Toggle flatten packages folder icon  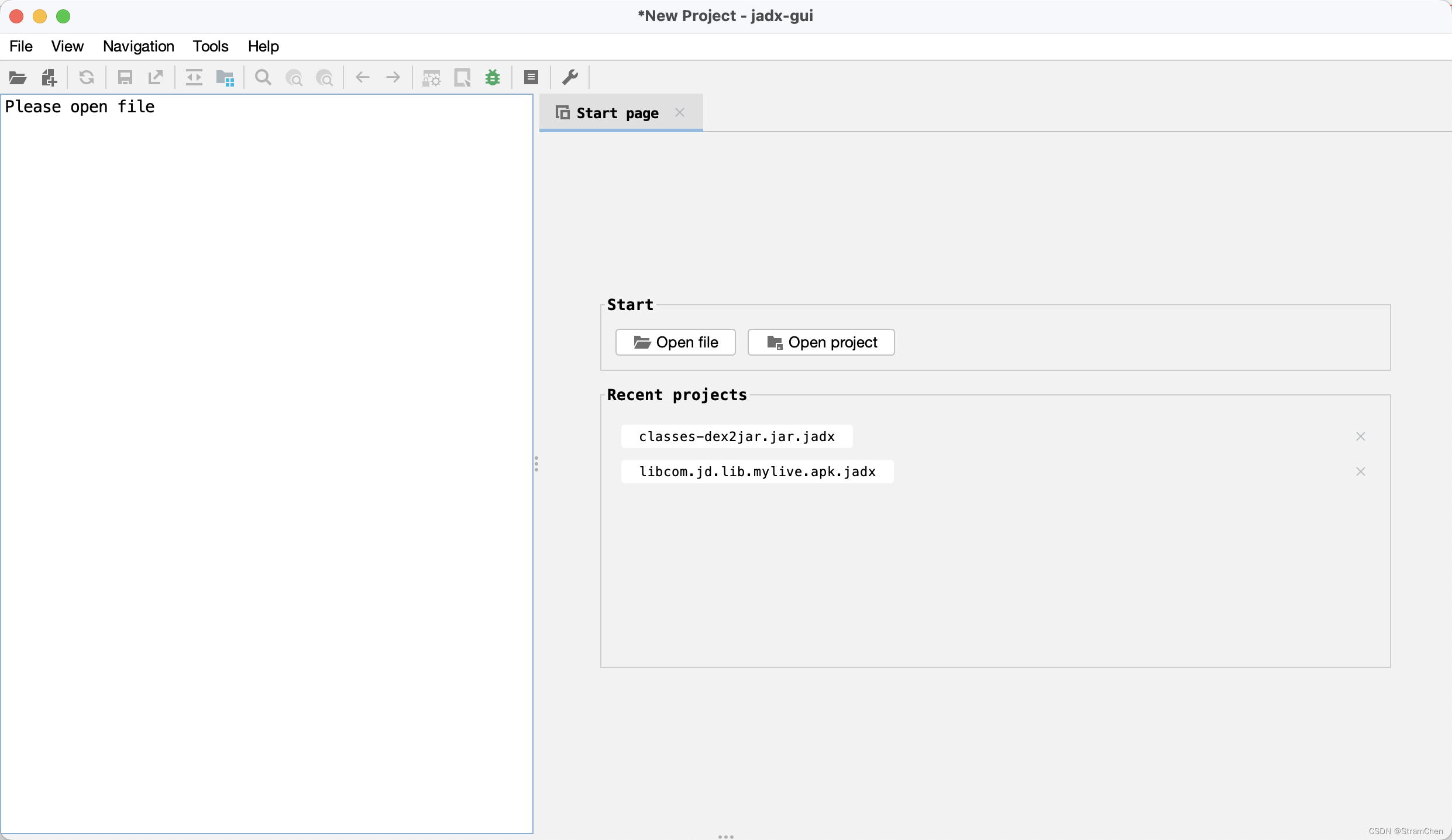[x=225, y=77]
